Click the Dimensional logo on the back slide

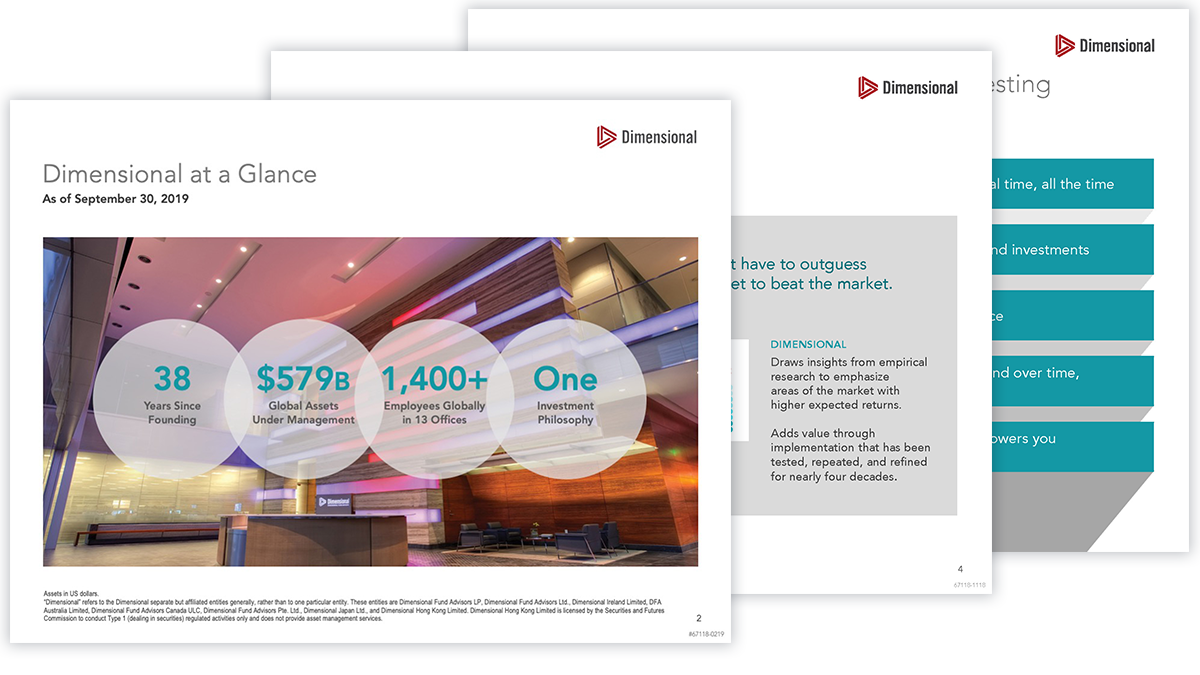[x=1105, y=45]
